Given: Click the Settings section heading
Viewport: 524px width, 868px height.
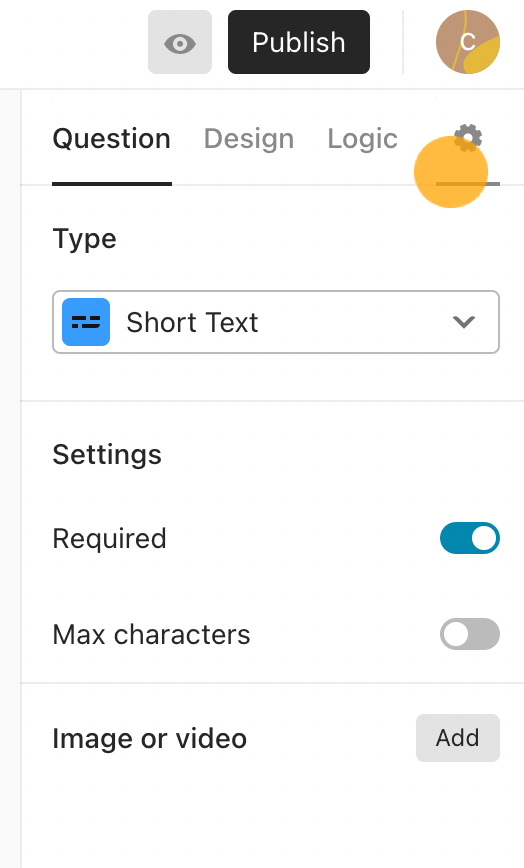Looking at the screenshot, I should coord(107,454).
